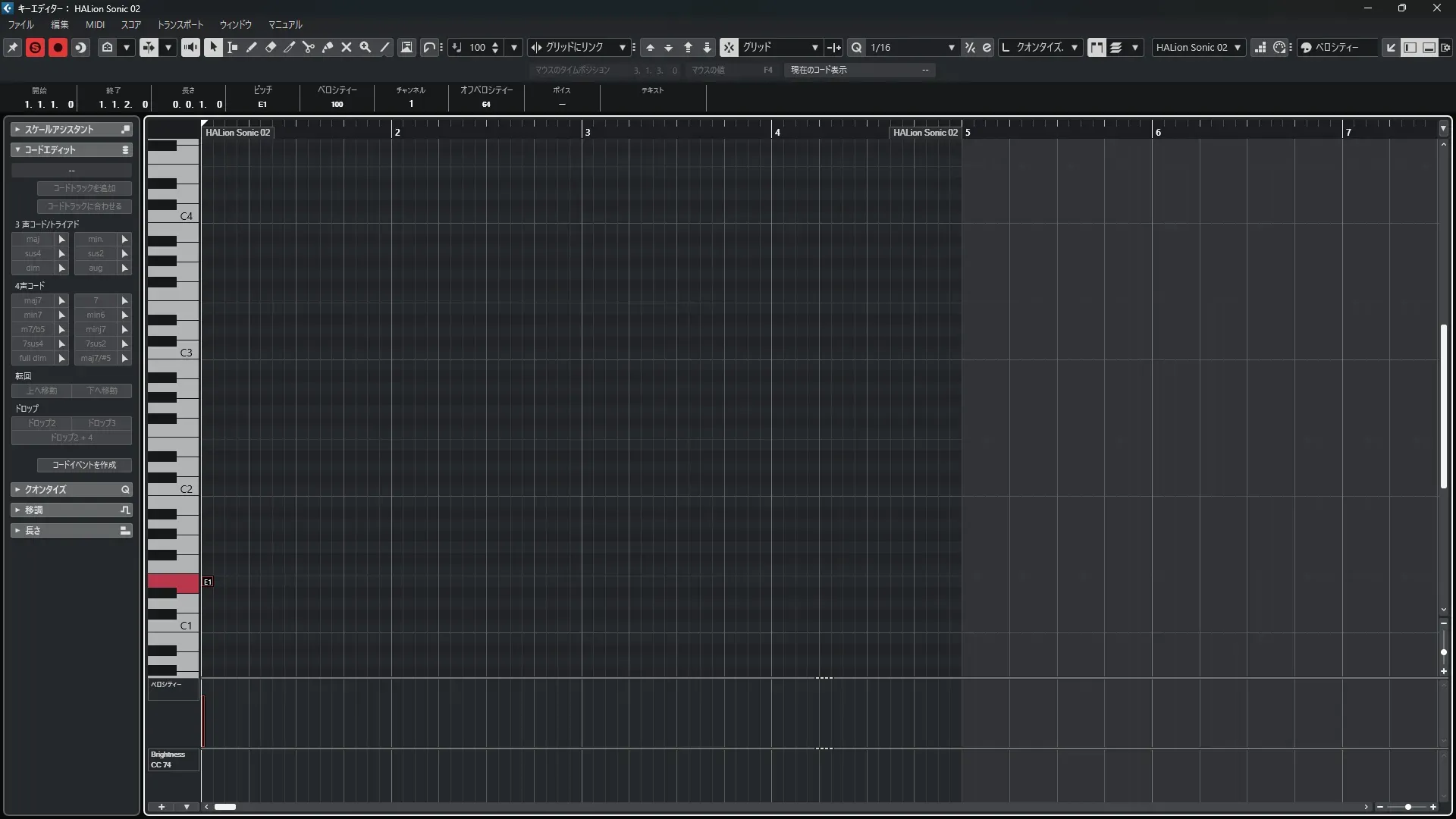This screenshot has height=819, width=1456.
Task: Select the Erase tool
Action: click(270, 47)
